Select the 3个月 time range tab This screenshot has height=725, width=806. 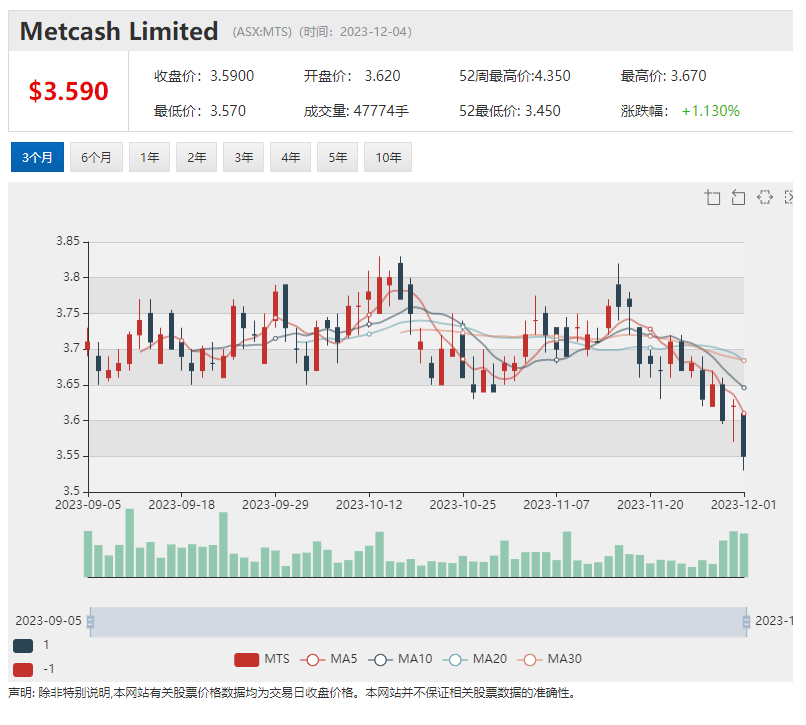pyautogui.click(x=38, y=157)
